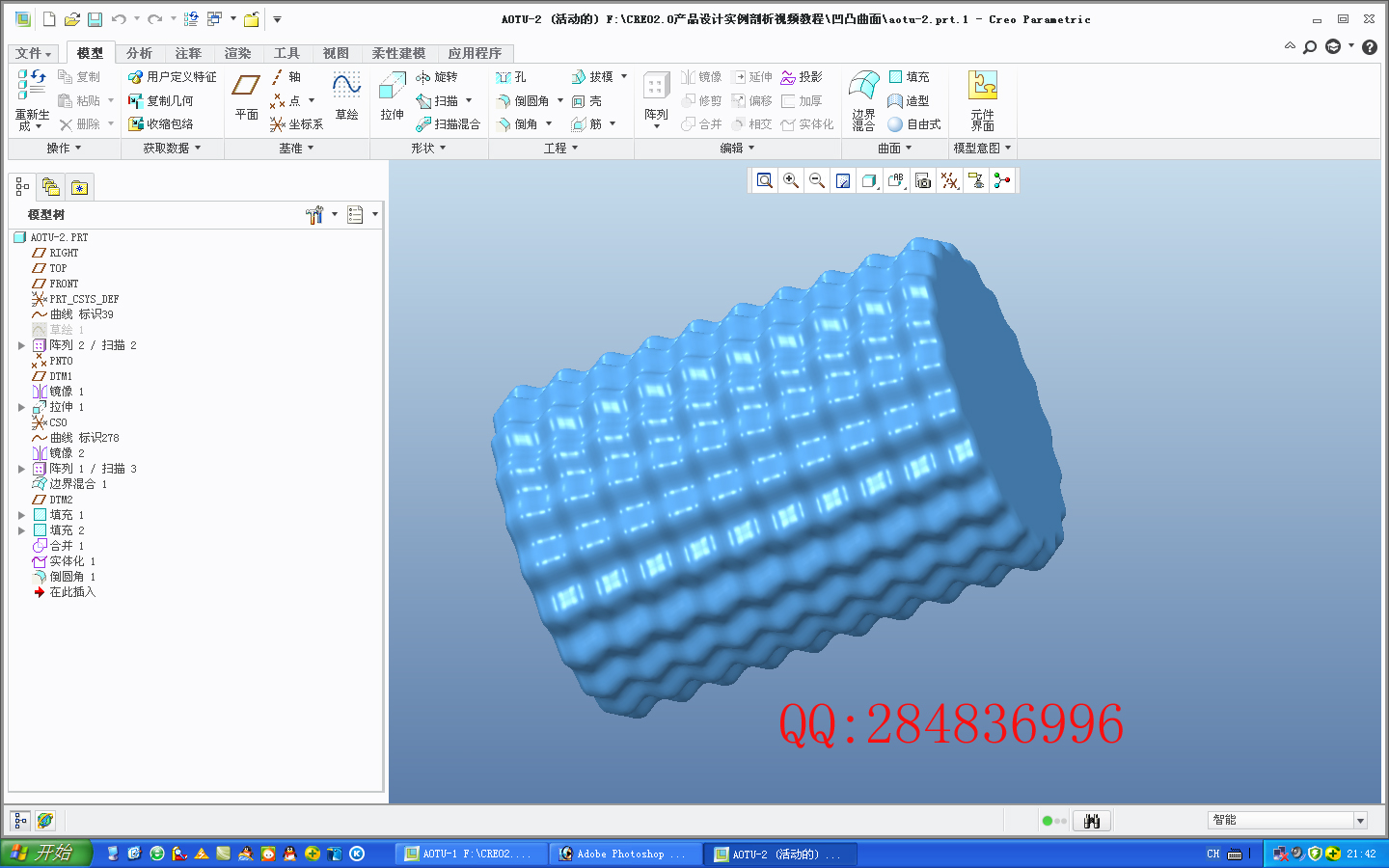
Task: Click Zoom Out on the graphics toolbar
Action: point(817,180)
